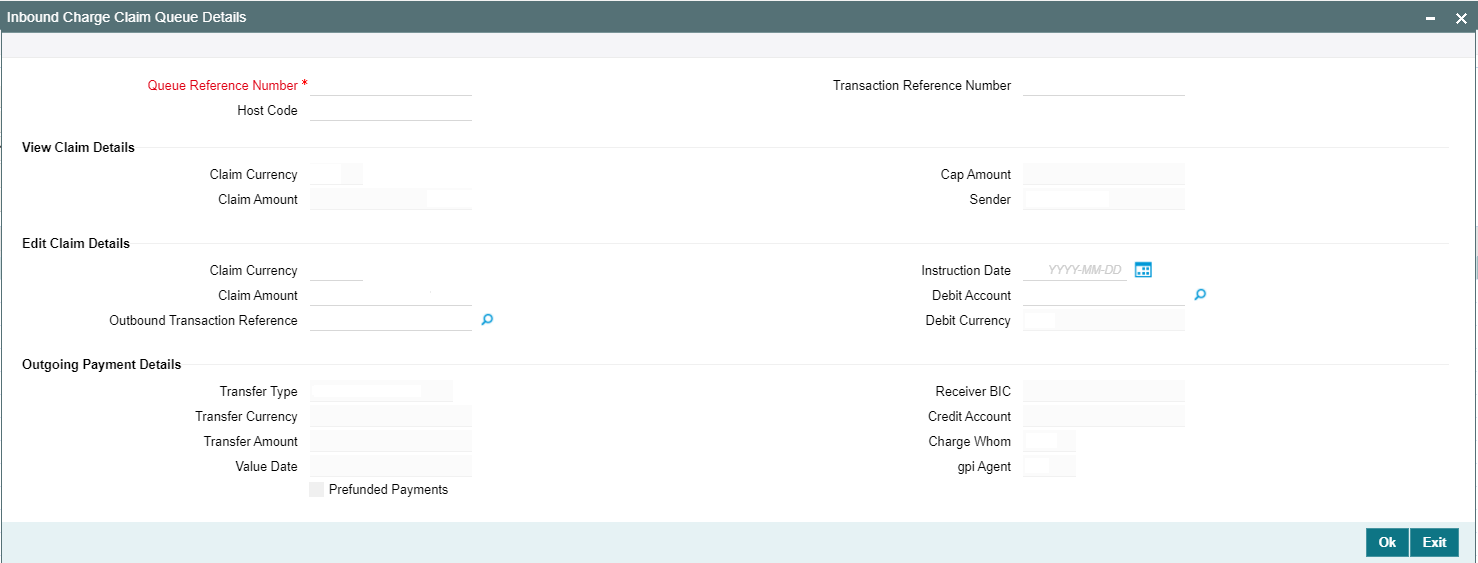
Task: Click the View Claim Details section heading
Action: tap(78, 147)
